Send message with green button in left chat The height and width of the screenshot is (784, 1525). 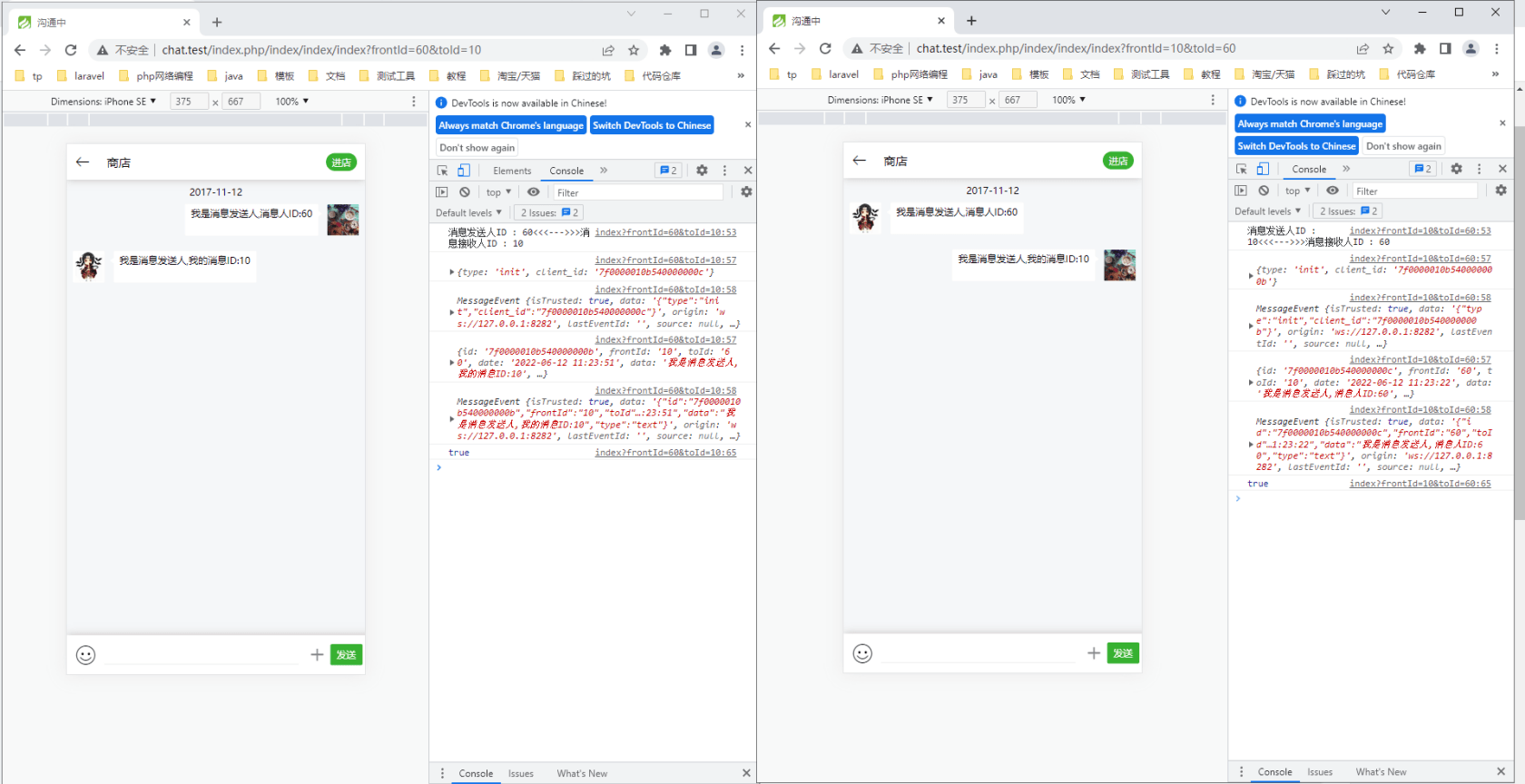point(346,654)
